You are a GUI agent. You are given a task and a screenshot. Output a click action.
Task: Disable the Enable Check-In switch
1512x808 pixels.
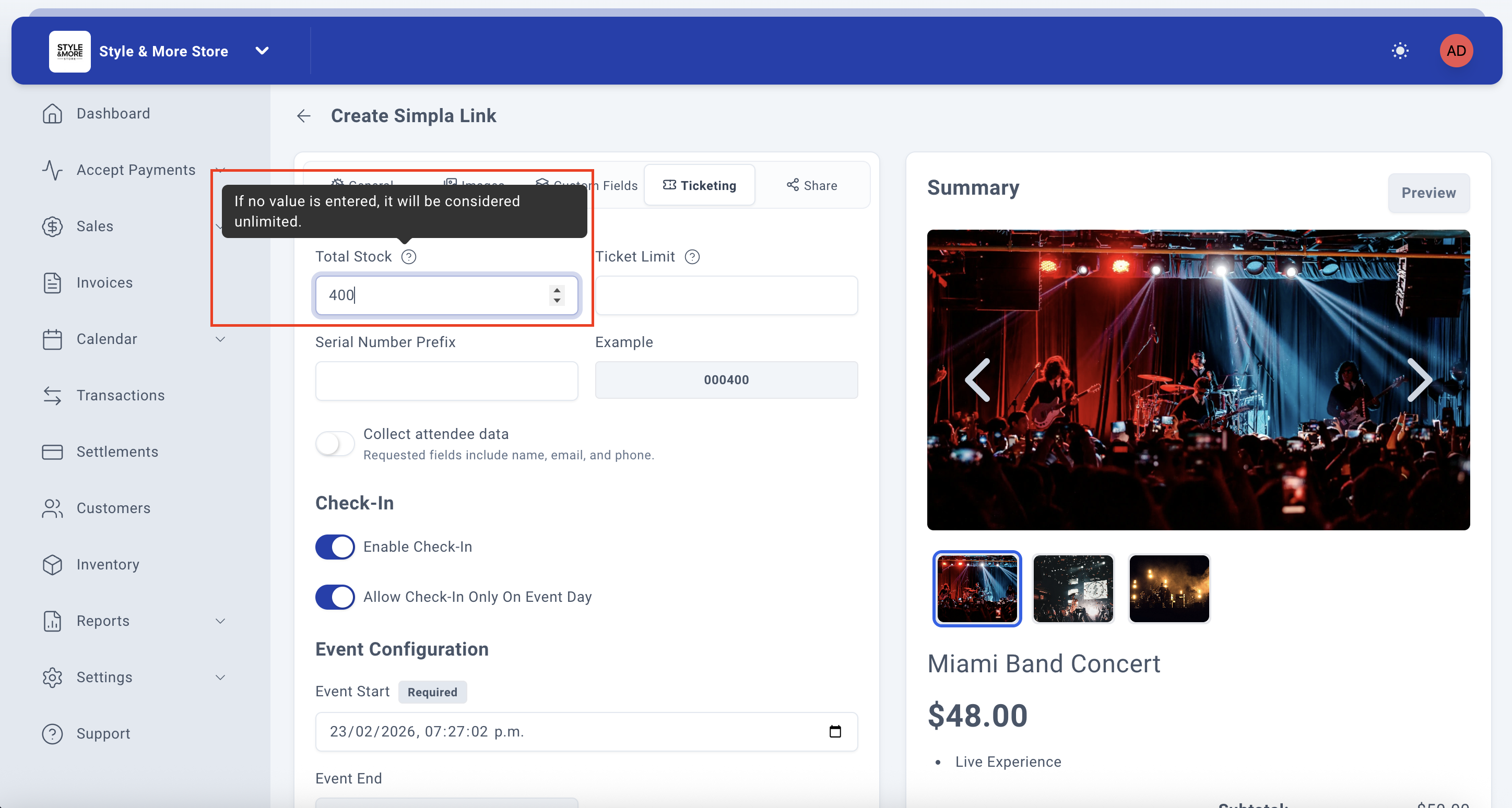pos(335,547)
